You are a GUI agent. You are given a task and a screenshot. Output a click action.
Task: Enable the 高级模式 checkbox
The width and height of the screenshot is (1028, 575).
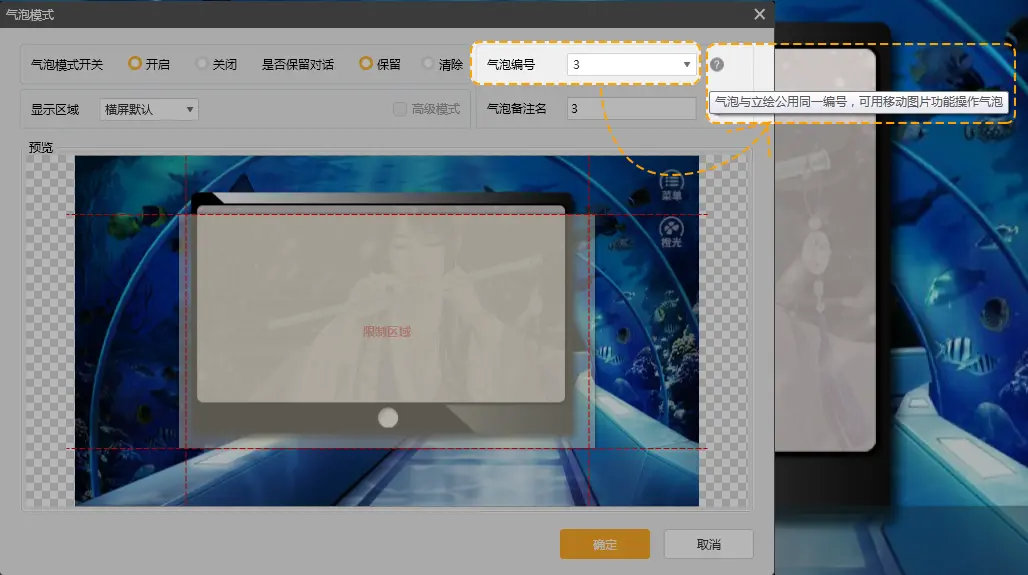pos(400,109)
